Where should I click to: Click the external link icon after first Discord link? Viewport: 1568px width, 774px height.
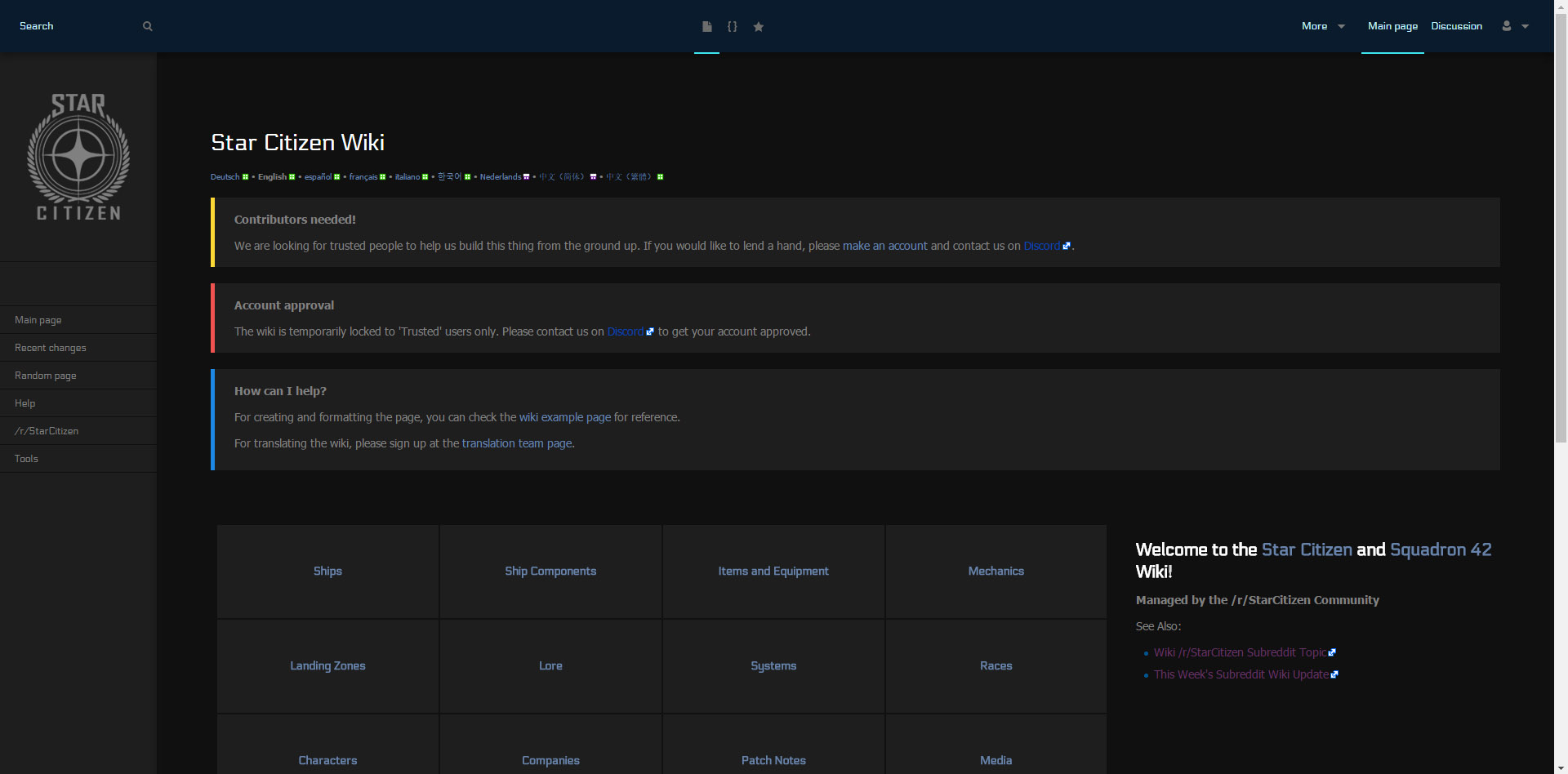pyautogui.click(x=1067, y=246)
